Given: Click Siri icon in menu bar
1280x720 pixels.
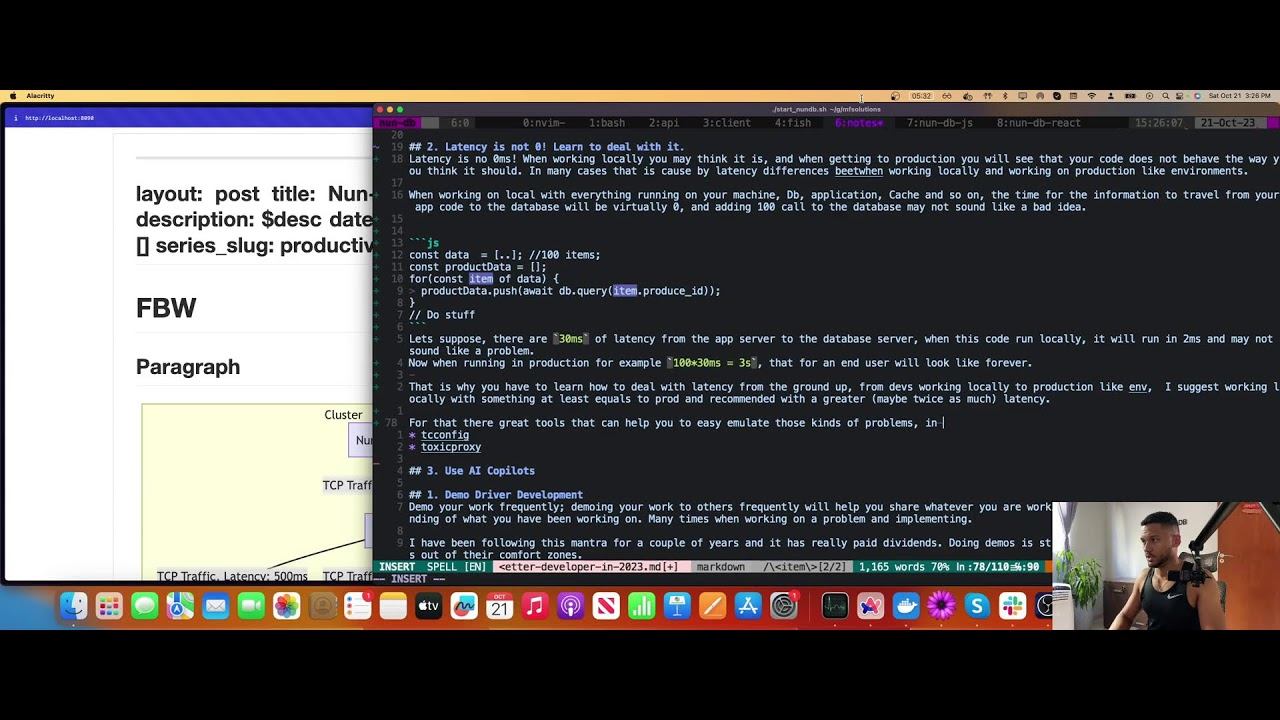Looking at the screenshot, I should tap(1197, 96).
